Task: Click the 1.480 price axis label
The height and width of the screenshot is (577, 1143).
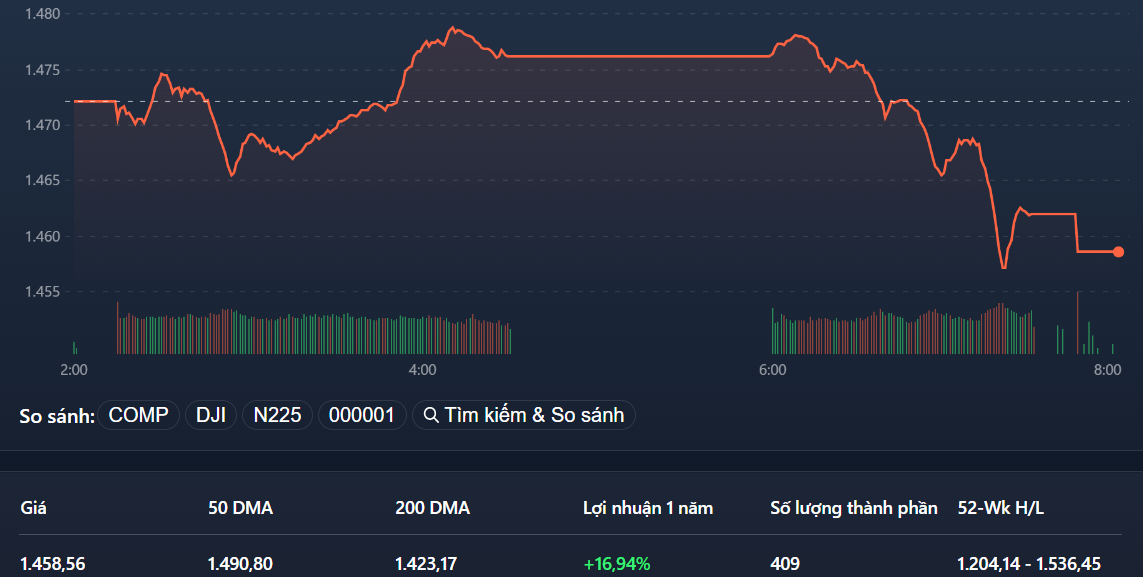Action: click(x=43, y=14)
